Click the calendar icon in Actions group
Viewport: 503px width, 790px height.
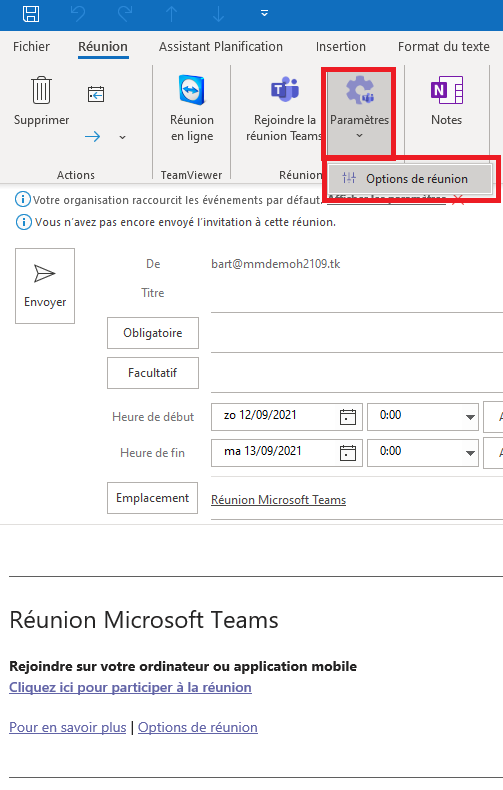pyautogui.click(x=96, y=94)
